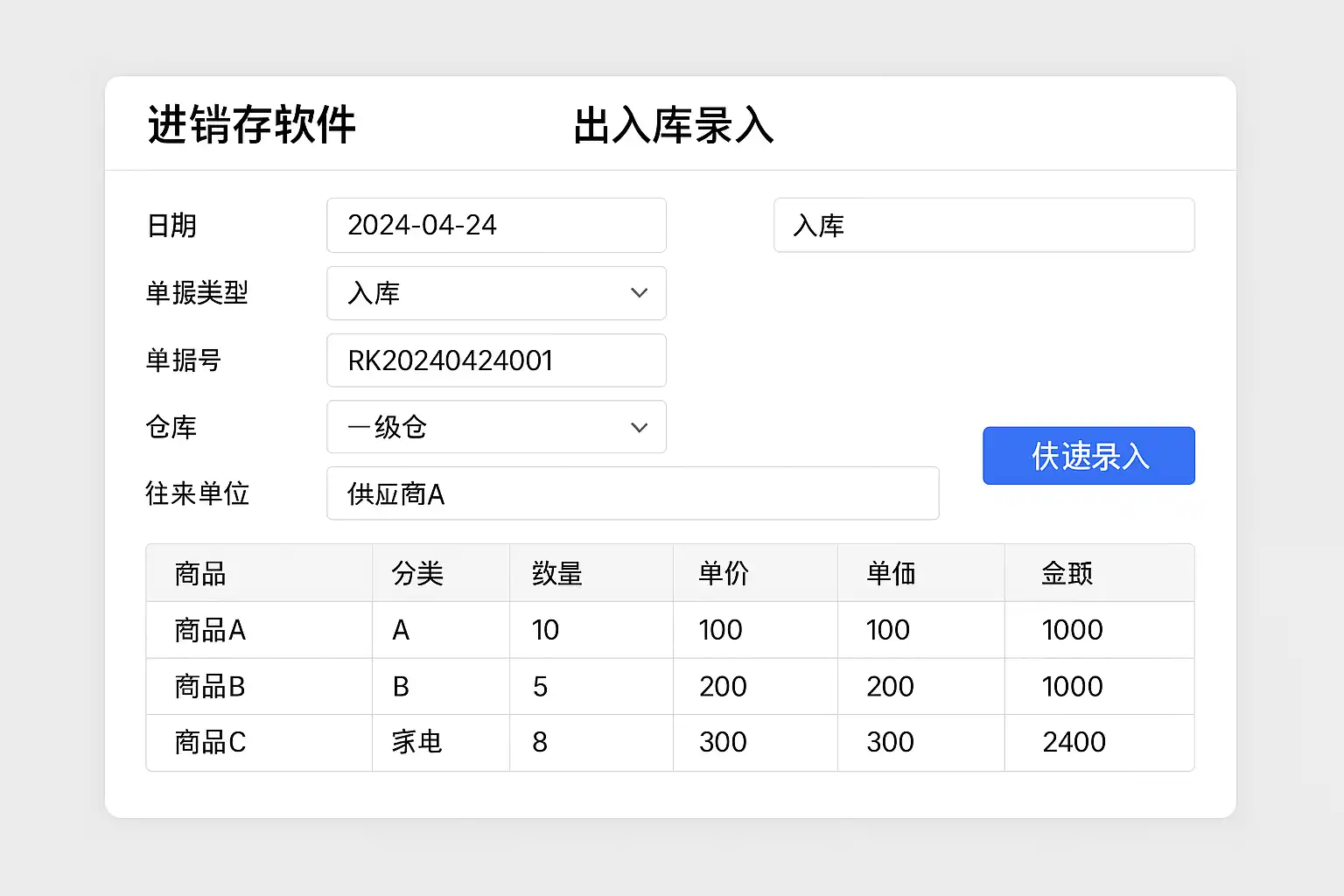
Task: Click quantity cell 8 in 商品C row
Action: tap(540, 743)
